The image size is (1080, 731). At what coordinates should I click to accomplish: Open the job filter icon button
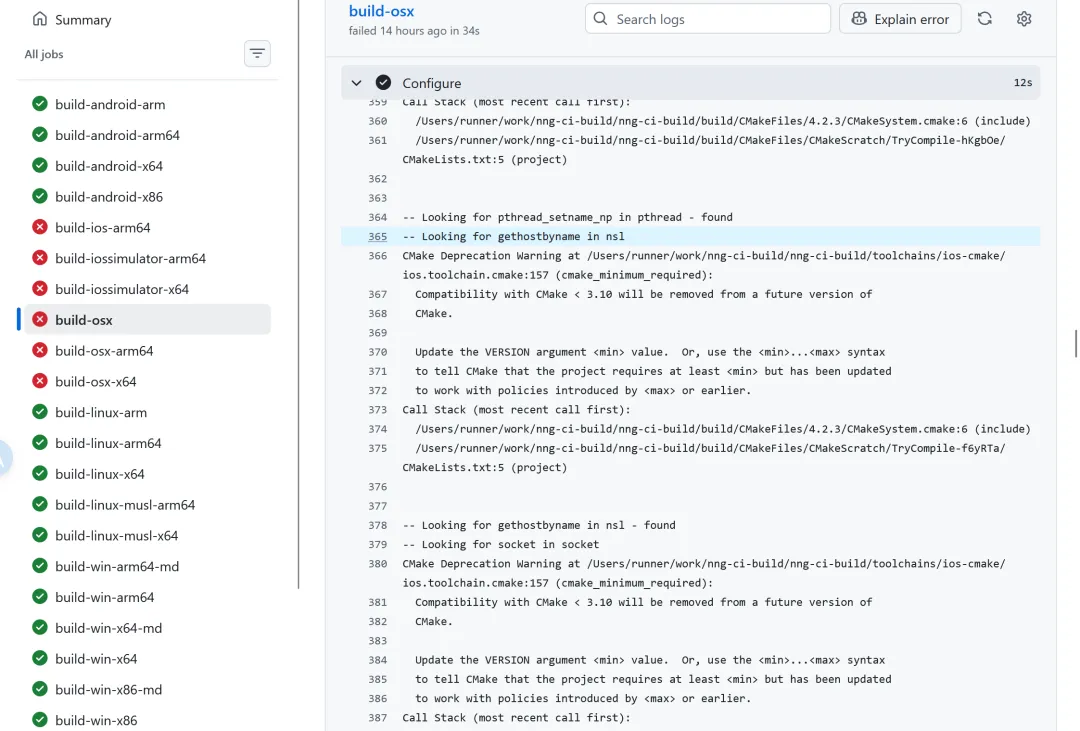[257, 54]
